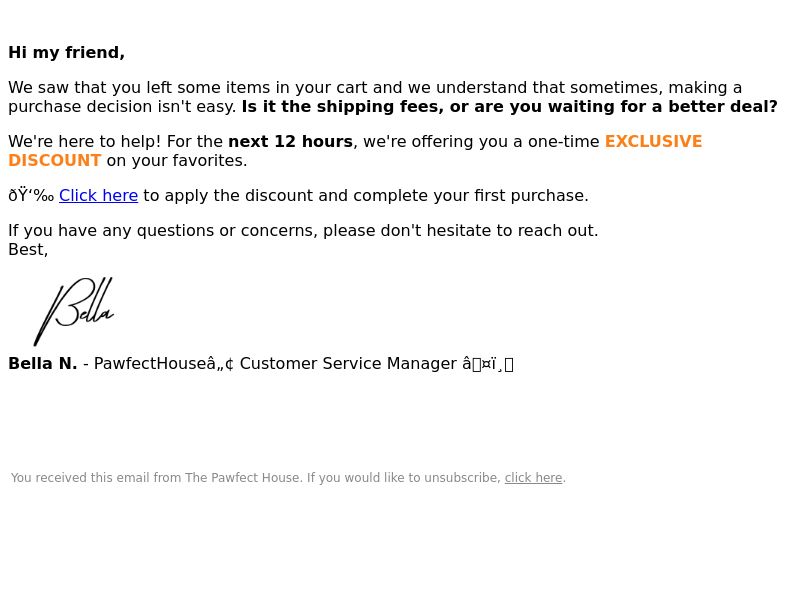The image size is (800, 600).
Task: Click the orange word EXCLUSIVE
Action: (x=654, y=141)
